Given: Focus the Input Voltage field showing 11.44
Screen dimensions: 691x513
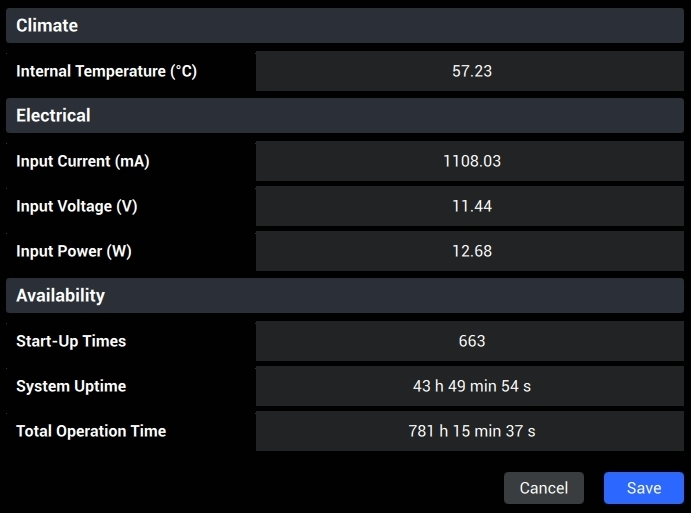Looking at the screenshot, I should pos(470,206).
